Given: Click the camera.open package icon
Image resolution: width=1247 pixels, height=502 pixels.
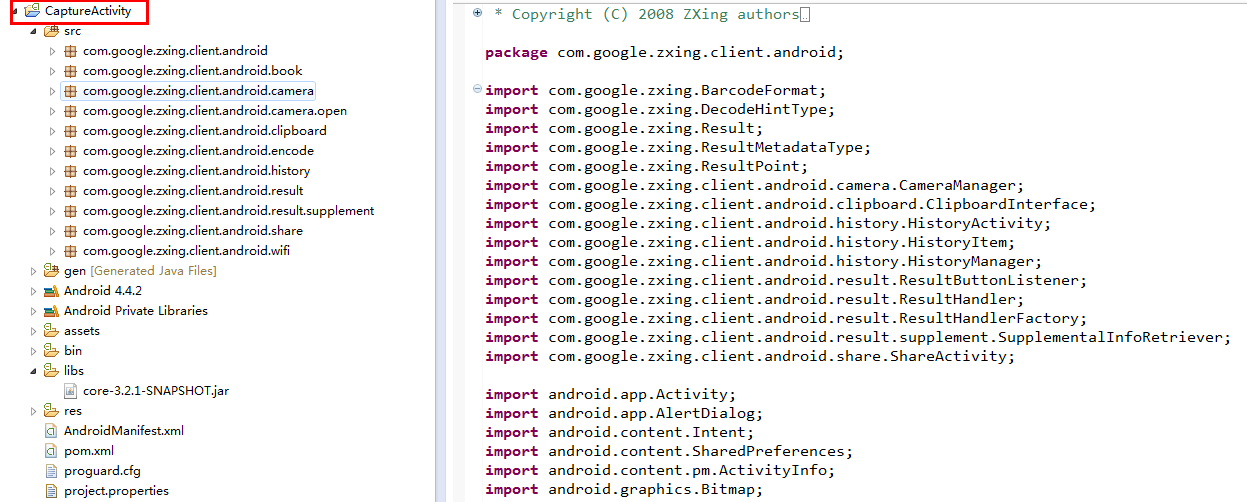Looking at the screenshot, I should pos(70,111).
